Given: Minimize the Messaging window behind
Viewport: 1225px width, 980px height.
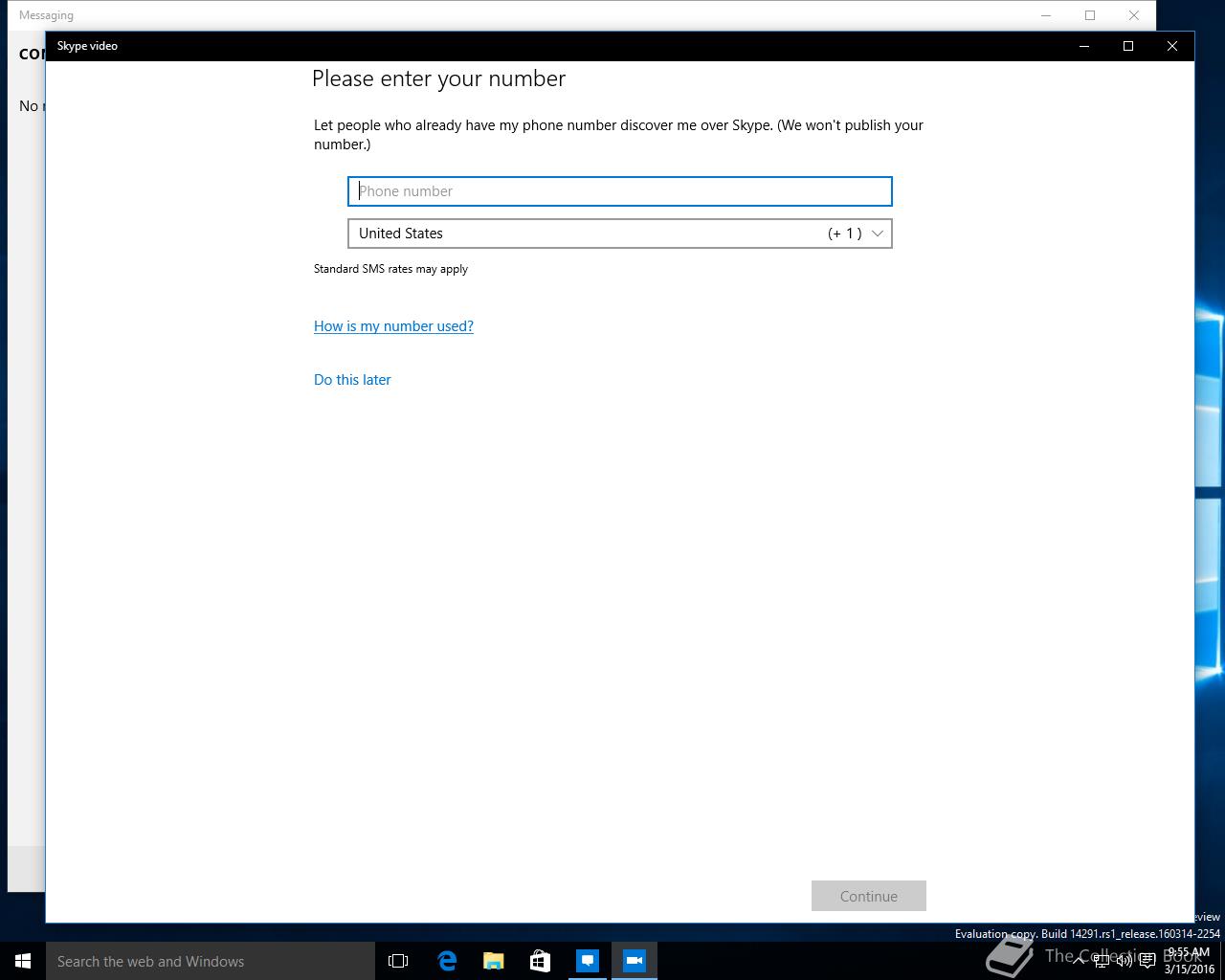Looking at the screenshot, I should [x=1046, y=15].
